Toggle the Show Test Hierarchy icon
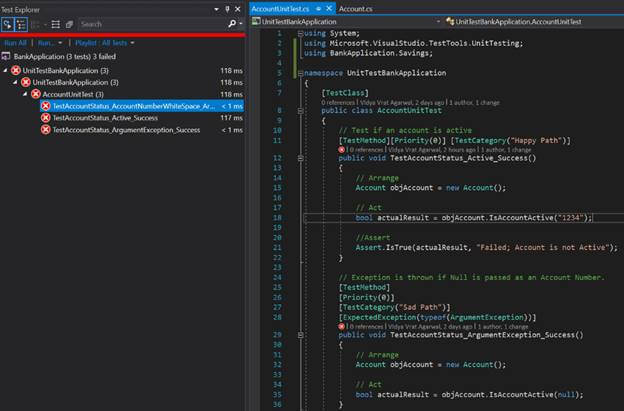This screenshot has height=411, width=624. coord(21,24)
